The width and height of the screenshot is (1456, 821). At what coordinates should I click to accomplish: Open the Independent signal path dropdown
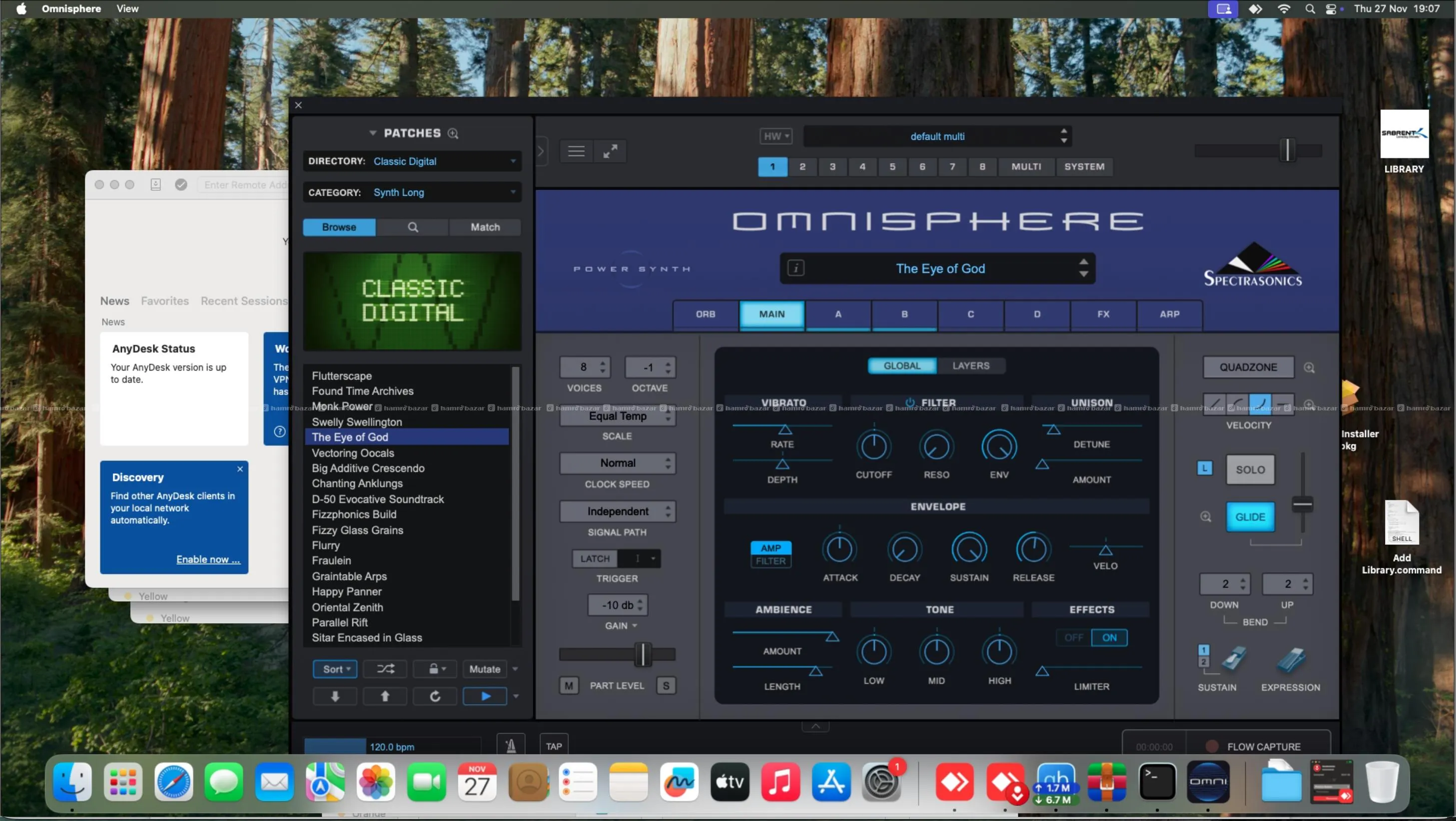(618, 511)
